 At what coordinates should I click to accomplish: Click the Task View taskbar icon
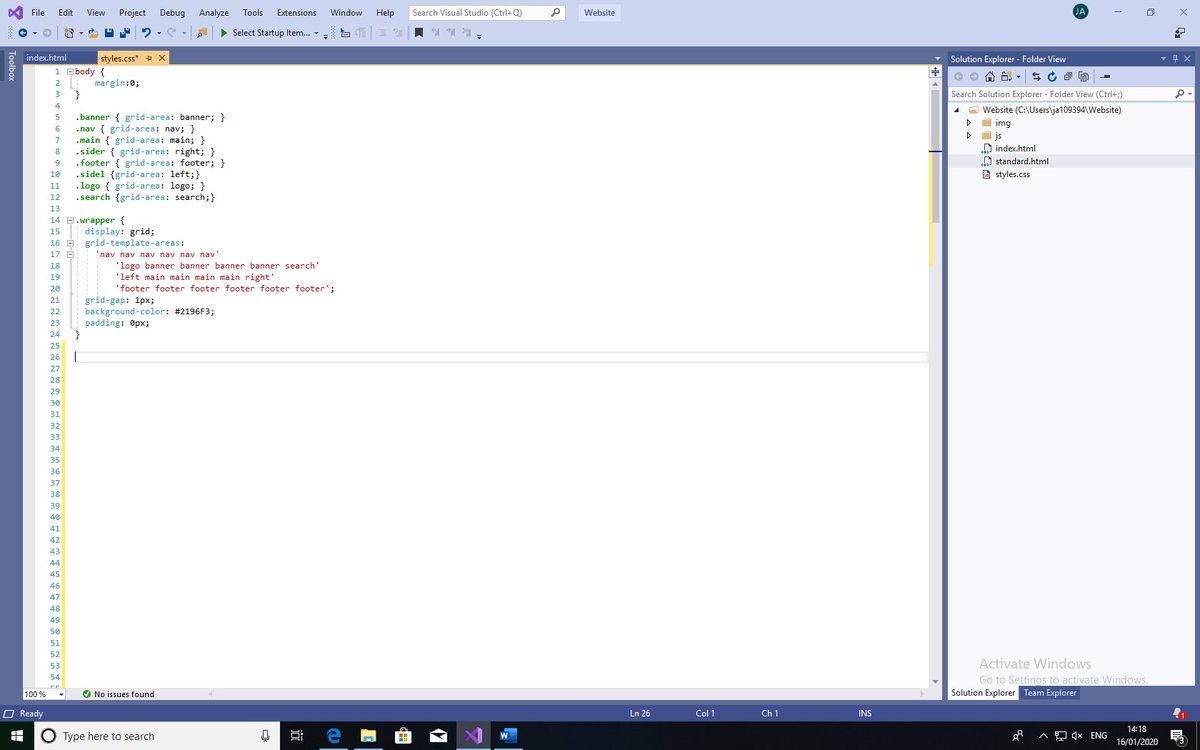[x=297, y=736]
